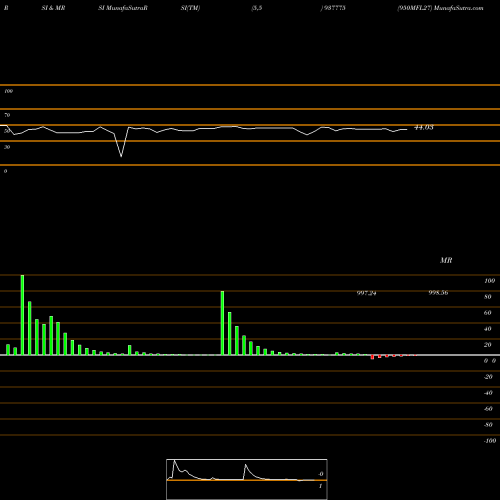Click the 'SI(TM)' header text
Screen dimensions: 500x500
pos(190,8)
